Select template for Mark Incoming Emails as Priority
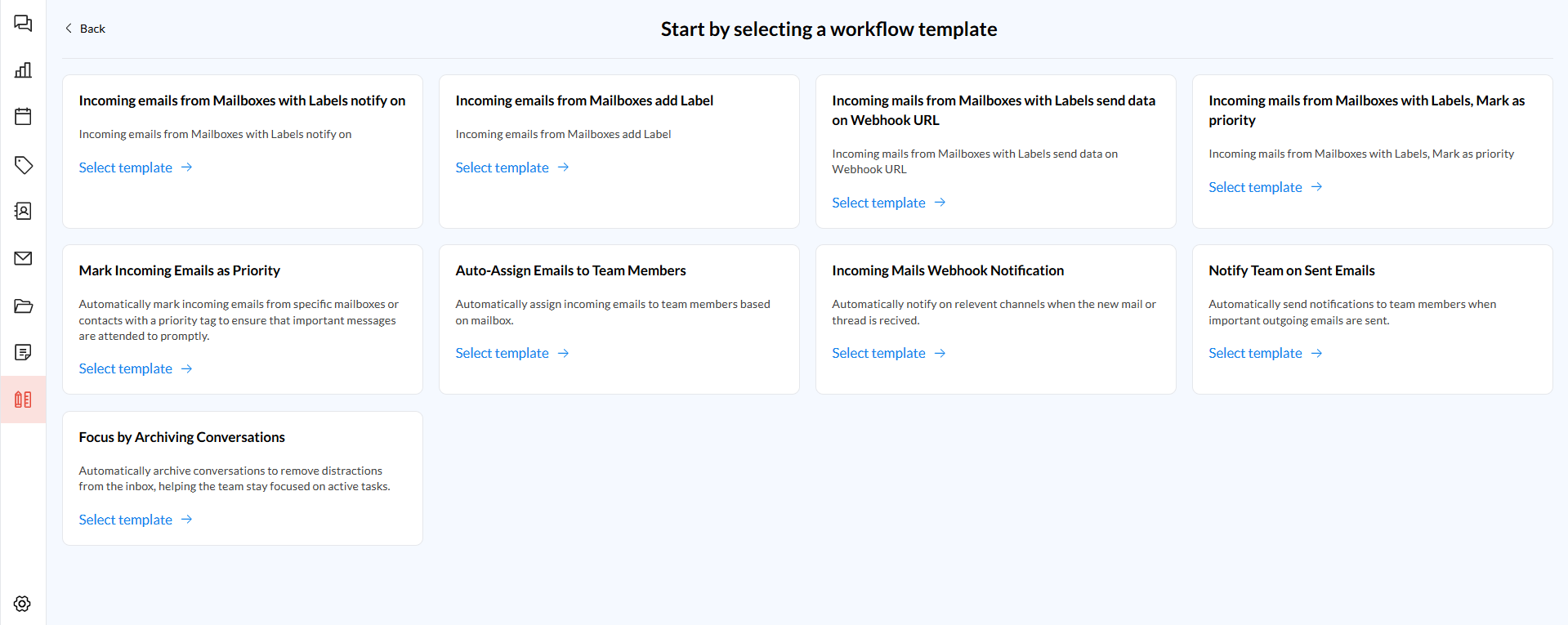 click(x=135, y=368)
